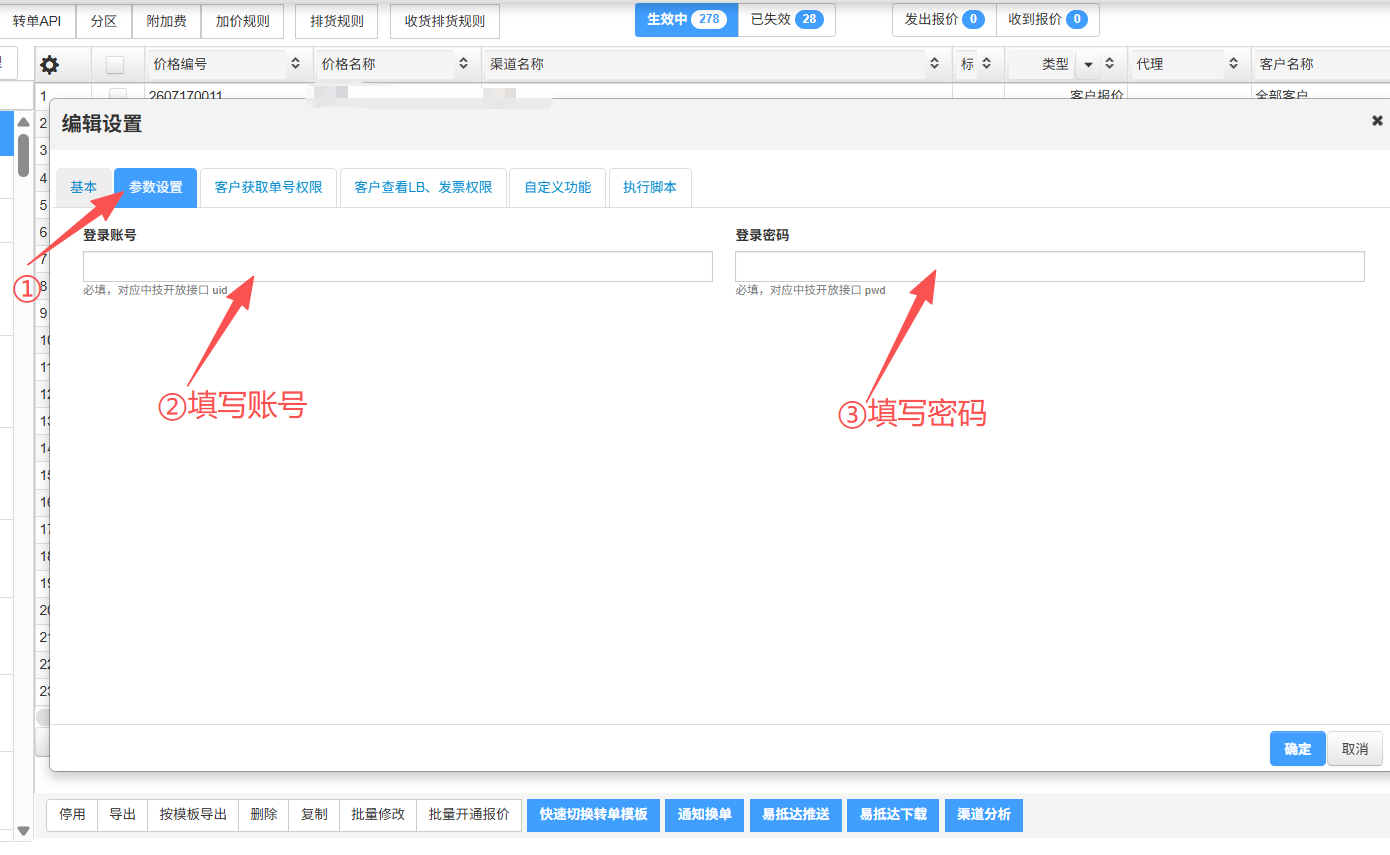Tick the select-all checkbox in table header

click(x=115, y=65)
